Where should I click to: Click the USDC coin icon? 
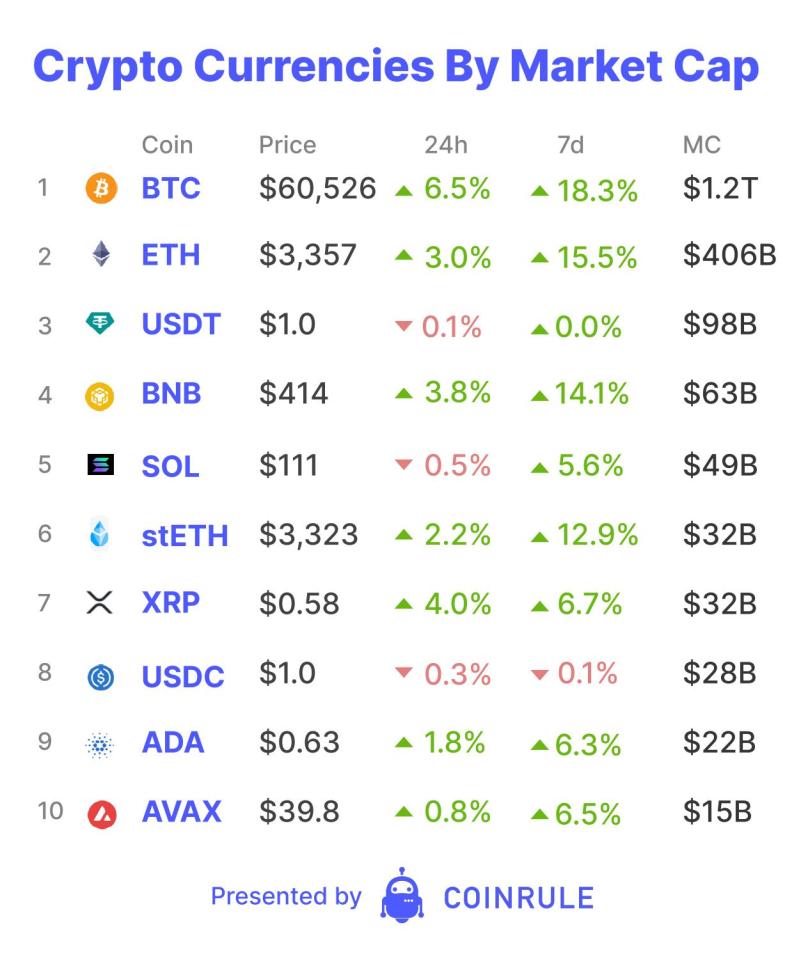101,677
